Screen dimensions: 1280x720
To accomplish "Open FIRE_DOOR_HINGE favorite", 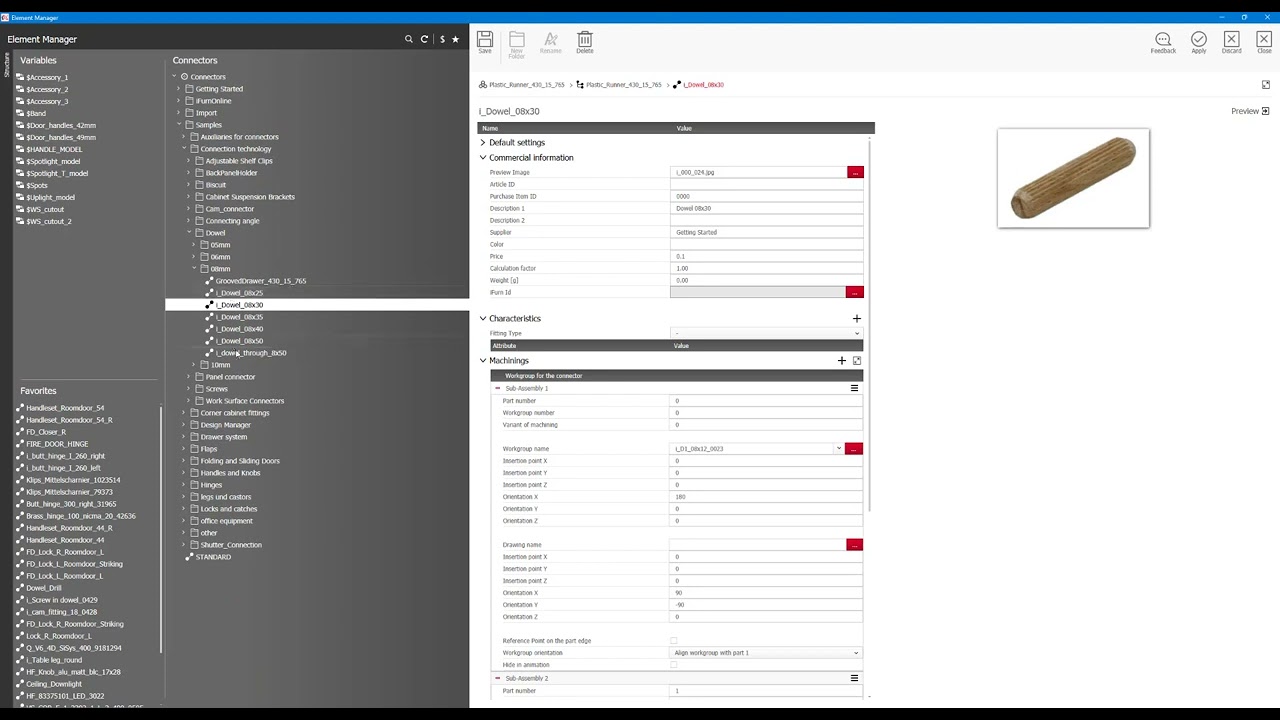I will point(57,444).
